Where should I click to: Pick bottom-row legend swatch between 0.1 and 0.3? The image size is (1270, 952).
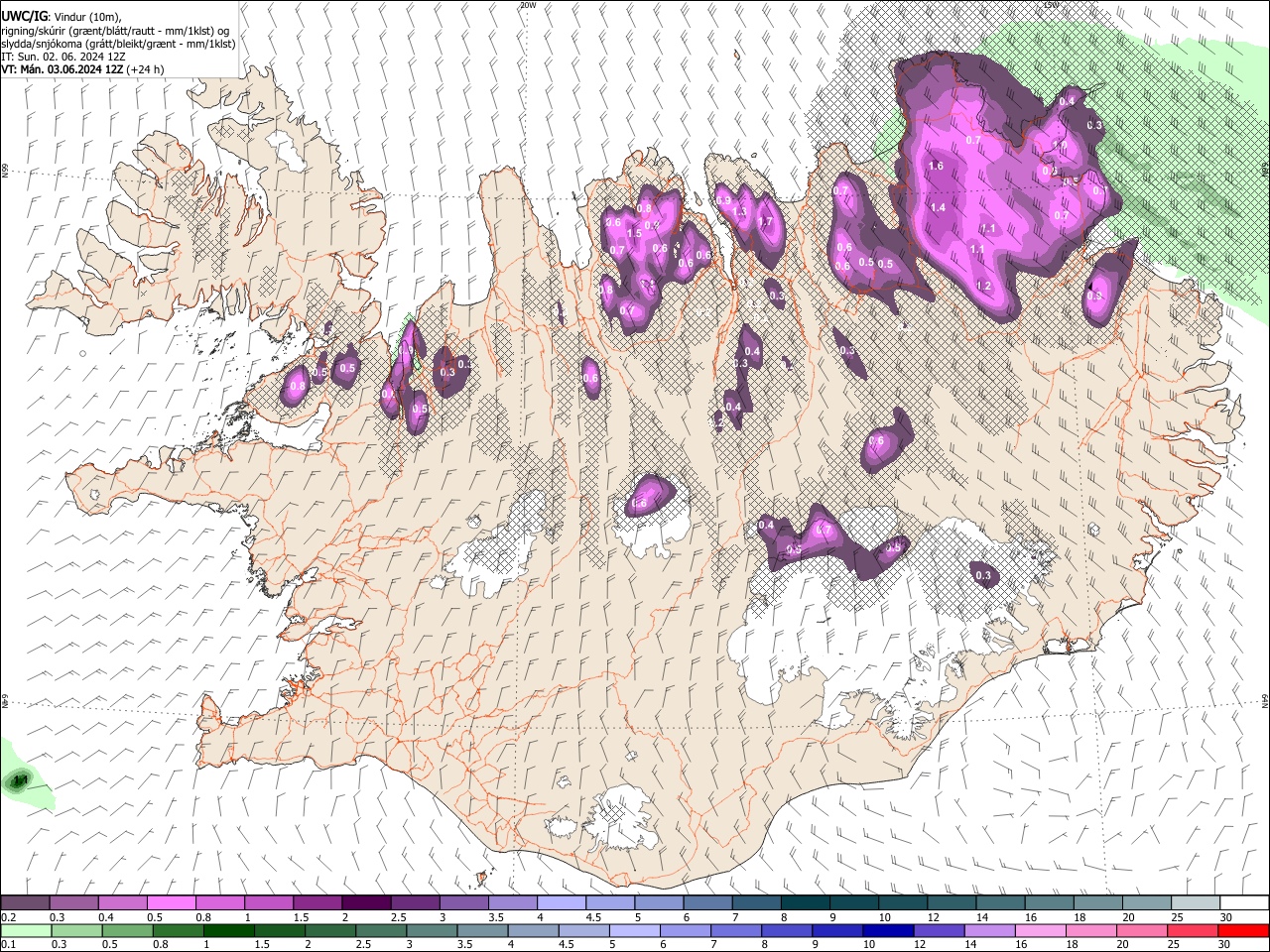(25, 930)
